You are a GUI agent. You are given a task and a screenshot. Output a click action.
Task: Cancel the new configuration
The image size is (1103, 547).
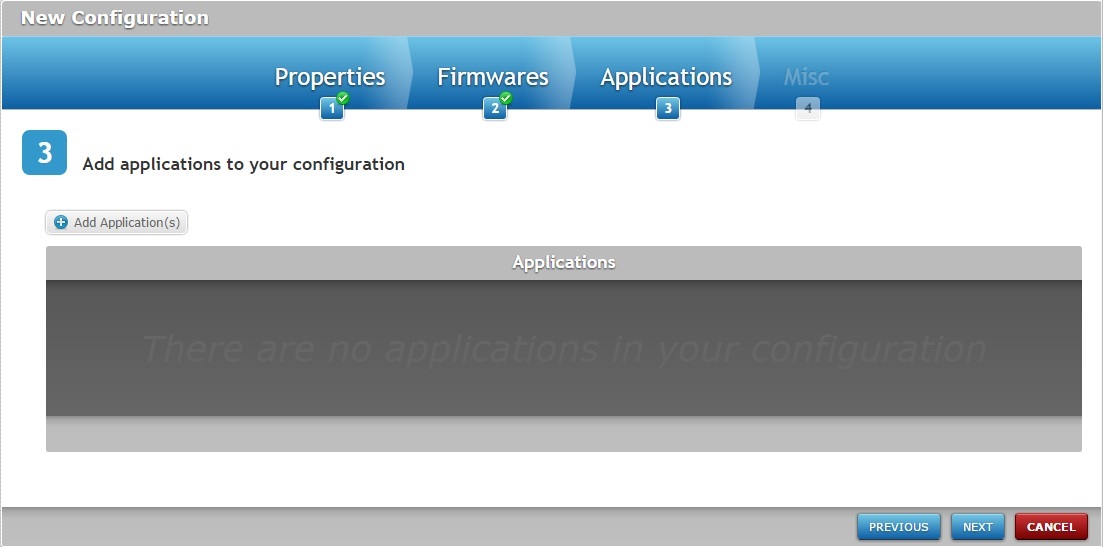pos(1051,527)
